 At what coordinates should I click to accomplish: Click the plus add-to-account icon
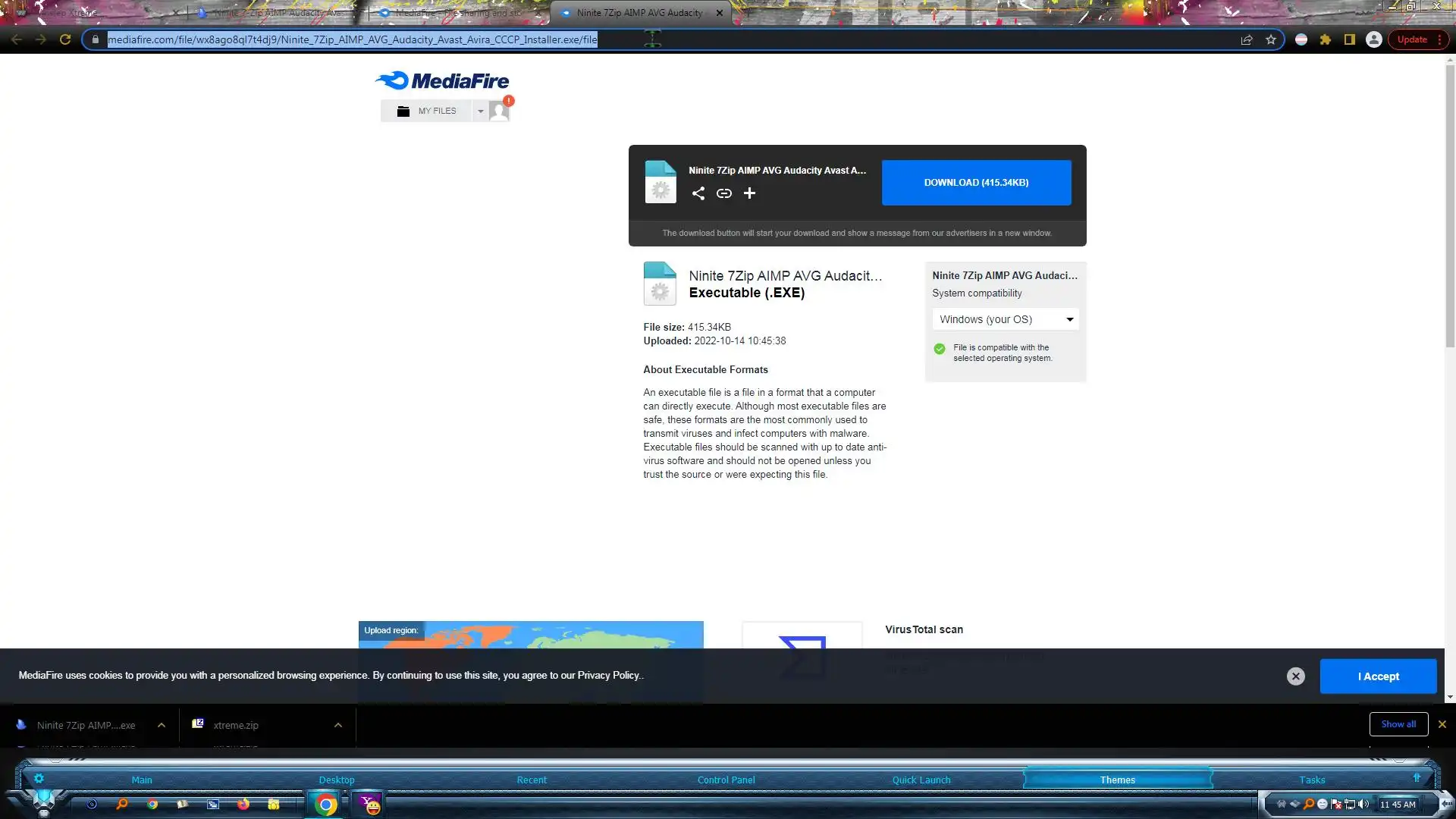pos(749,193)
